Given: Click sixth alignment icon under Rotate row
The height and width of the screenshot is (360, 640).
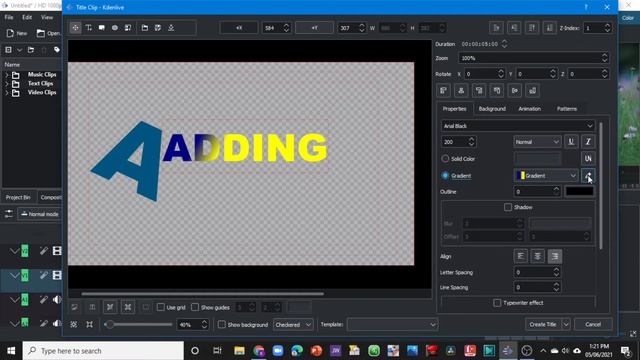Looking at the screenshot, I should (x=533, y=91).
